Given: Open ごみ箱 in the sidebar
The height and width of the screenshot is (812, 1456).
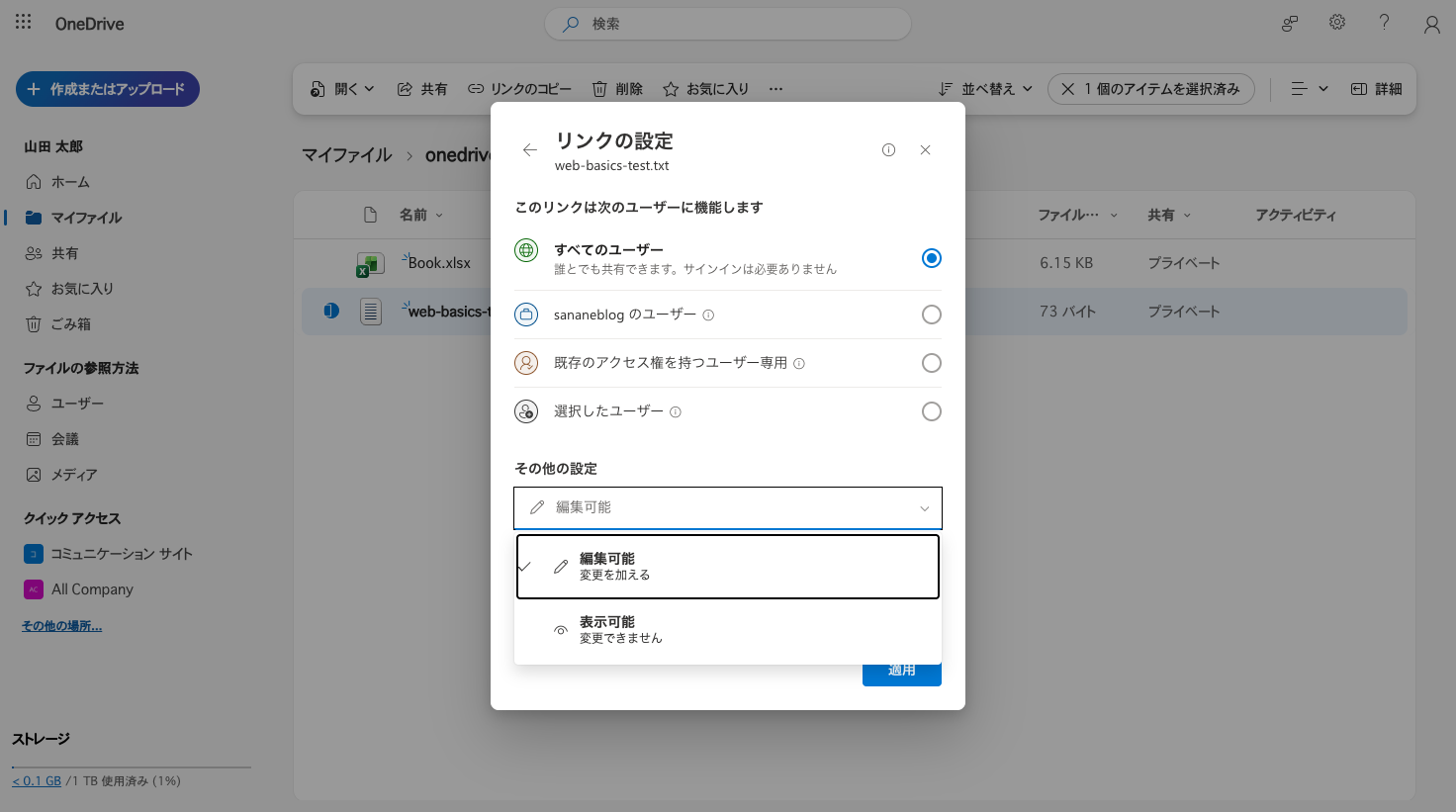Looking at the screenshot, I should point(57,324).
